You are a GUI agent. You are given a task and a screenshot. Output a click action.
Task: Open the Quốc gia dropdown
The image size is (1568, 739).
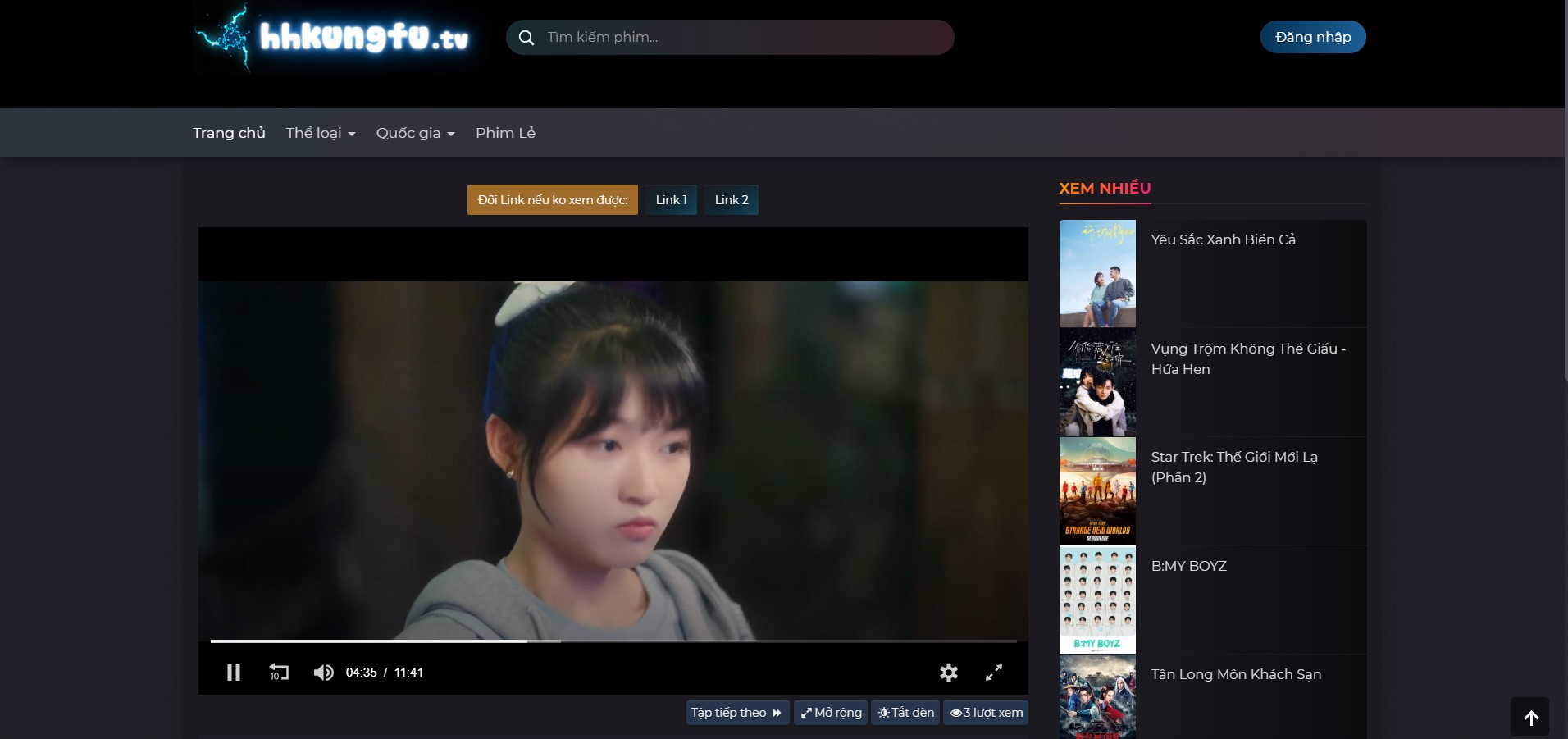pos(415,133)
